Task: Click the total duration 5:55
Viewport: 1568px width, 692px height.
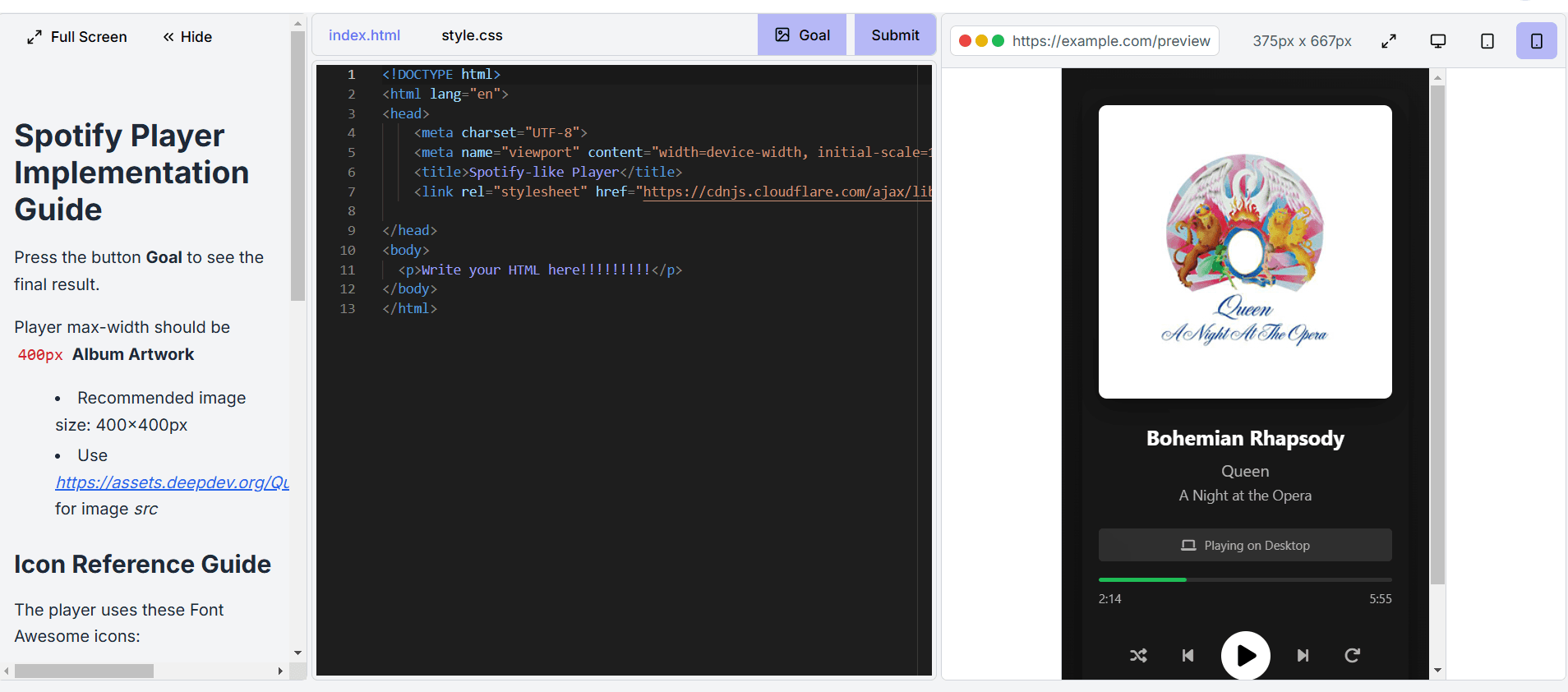Action: point(1381,599)
